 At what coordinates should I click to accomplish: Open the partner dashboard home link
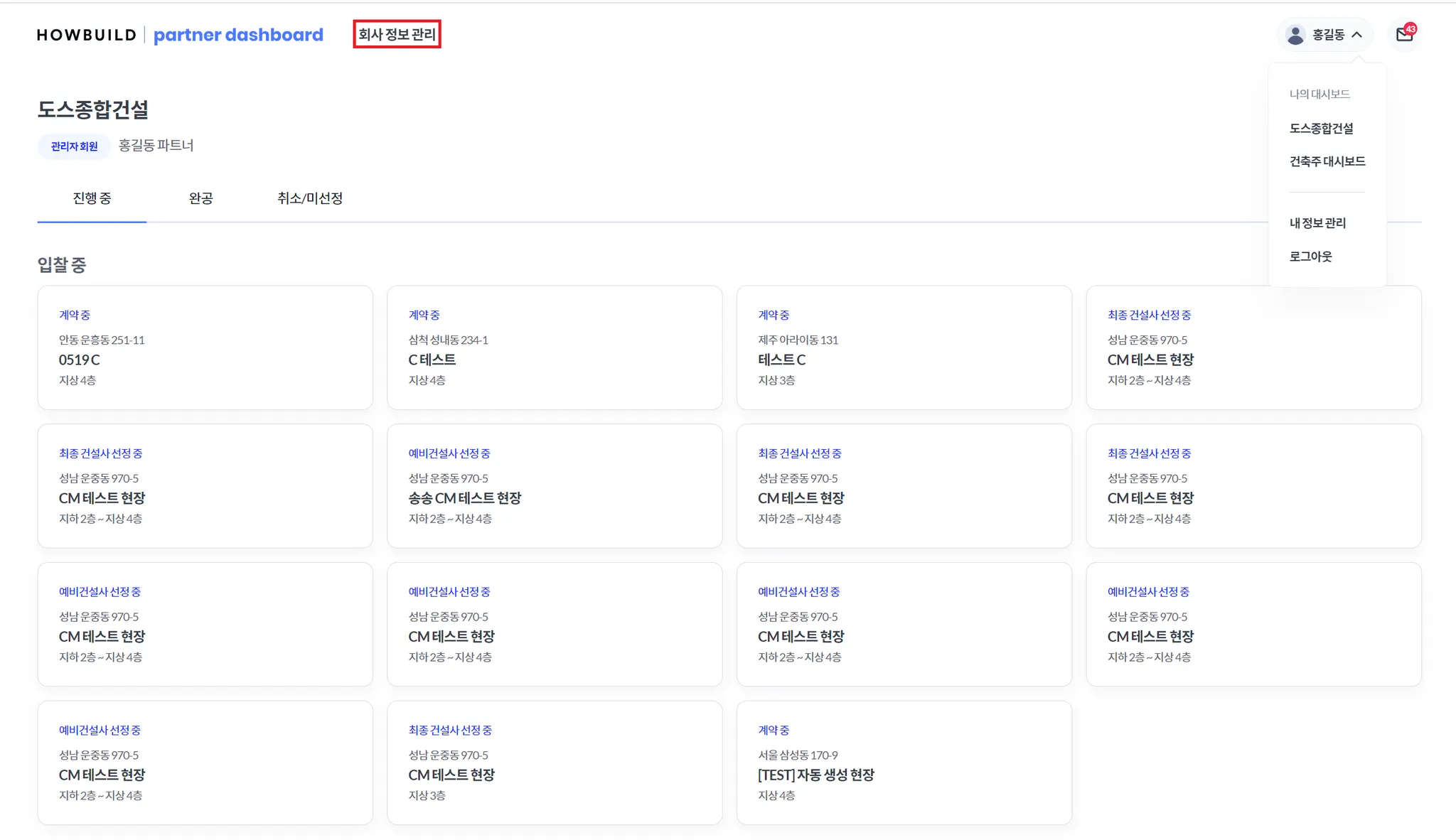(238, 35)
